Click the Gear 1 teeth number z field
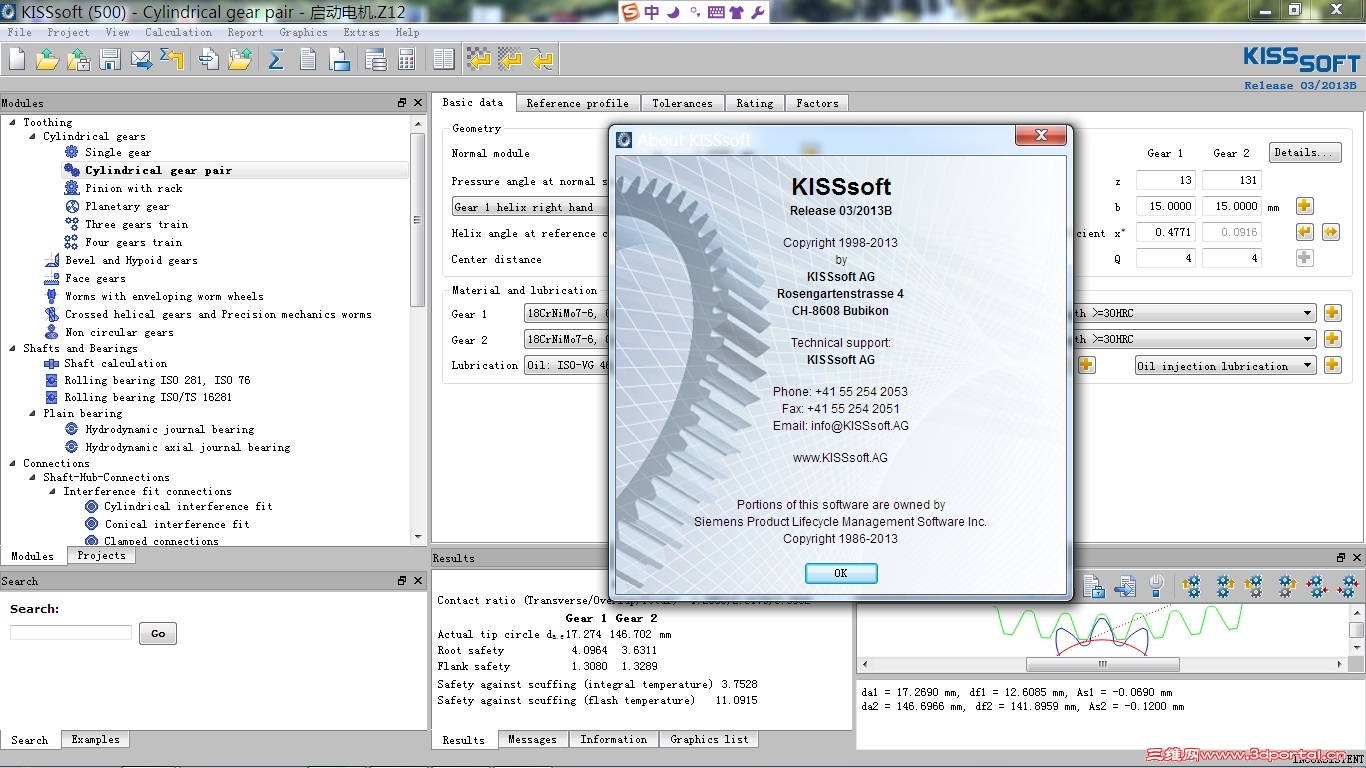This screenshot has height=768, width=1366. (x=1166, y=180)
